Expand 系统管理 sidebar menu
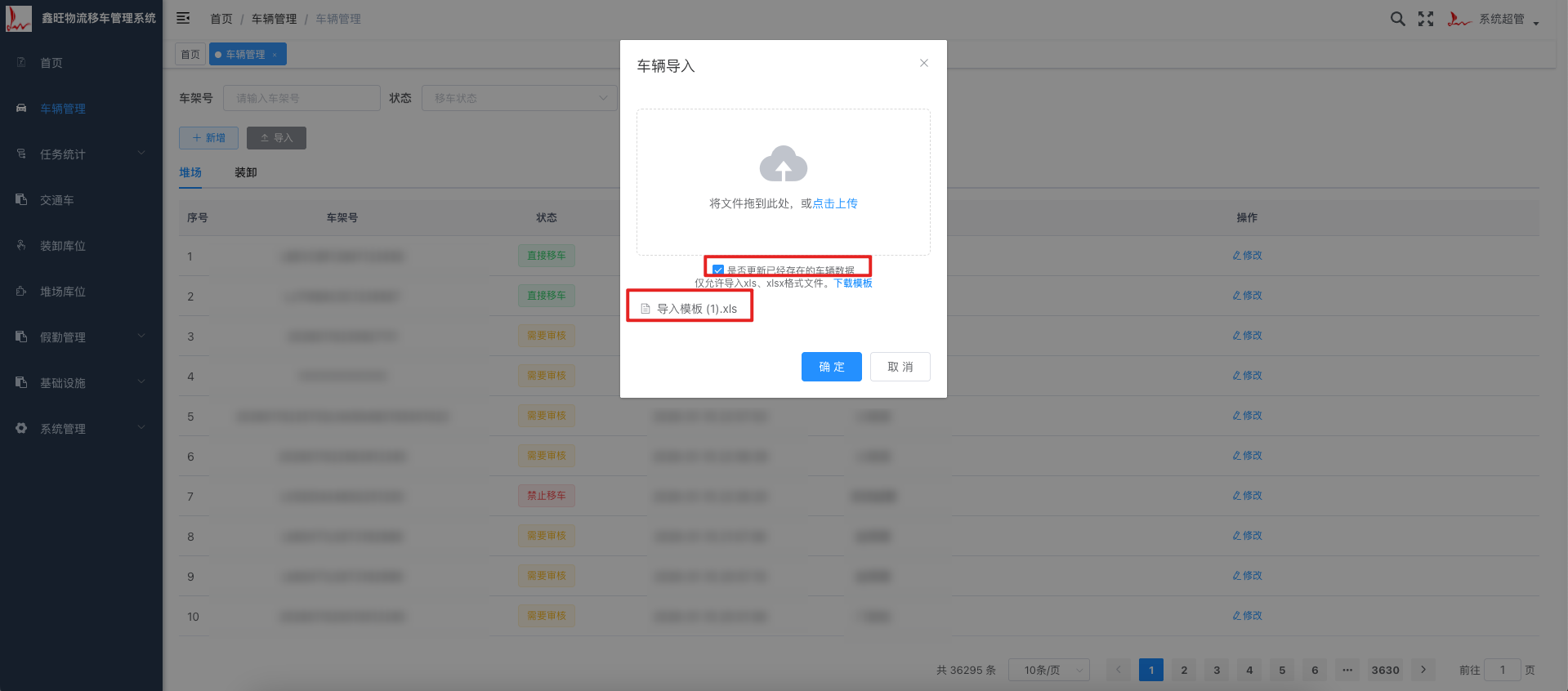1568x691 pixels. [81, 429]
